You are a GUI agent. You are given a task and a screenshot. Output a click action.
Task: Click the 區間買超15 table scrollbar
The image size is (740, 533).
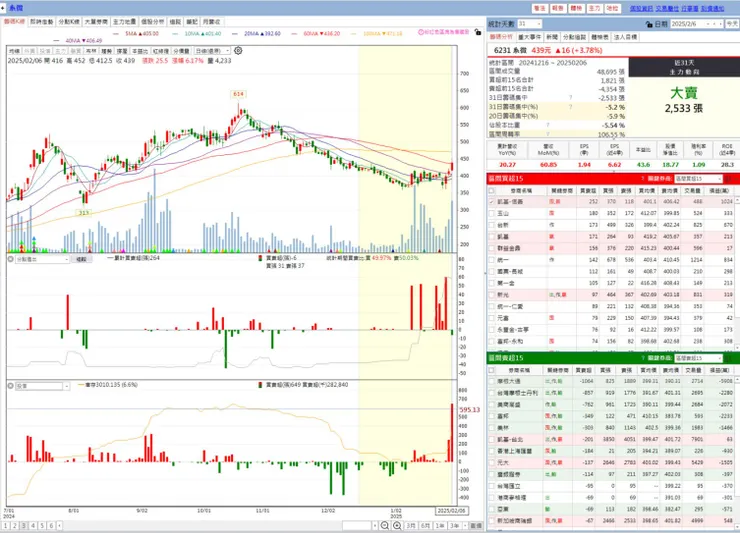pyautogui.click(x=737, y=274)
